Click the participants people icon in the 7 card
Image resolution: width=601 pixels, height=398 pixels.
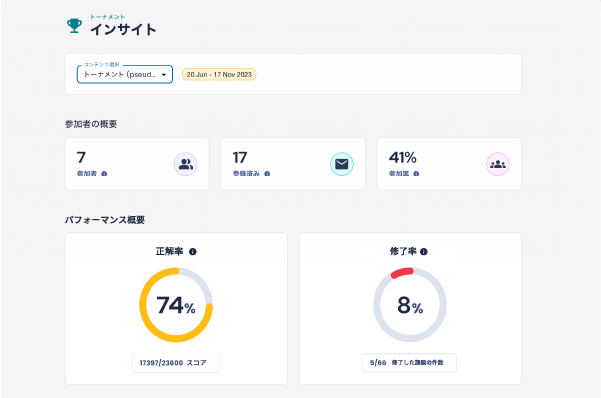coord(186,164)
